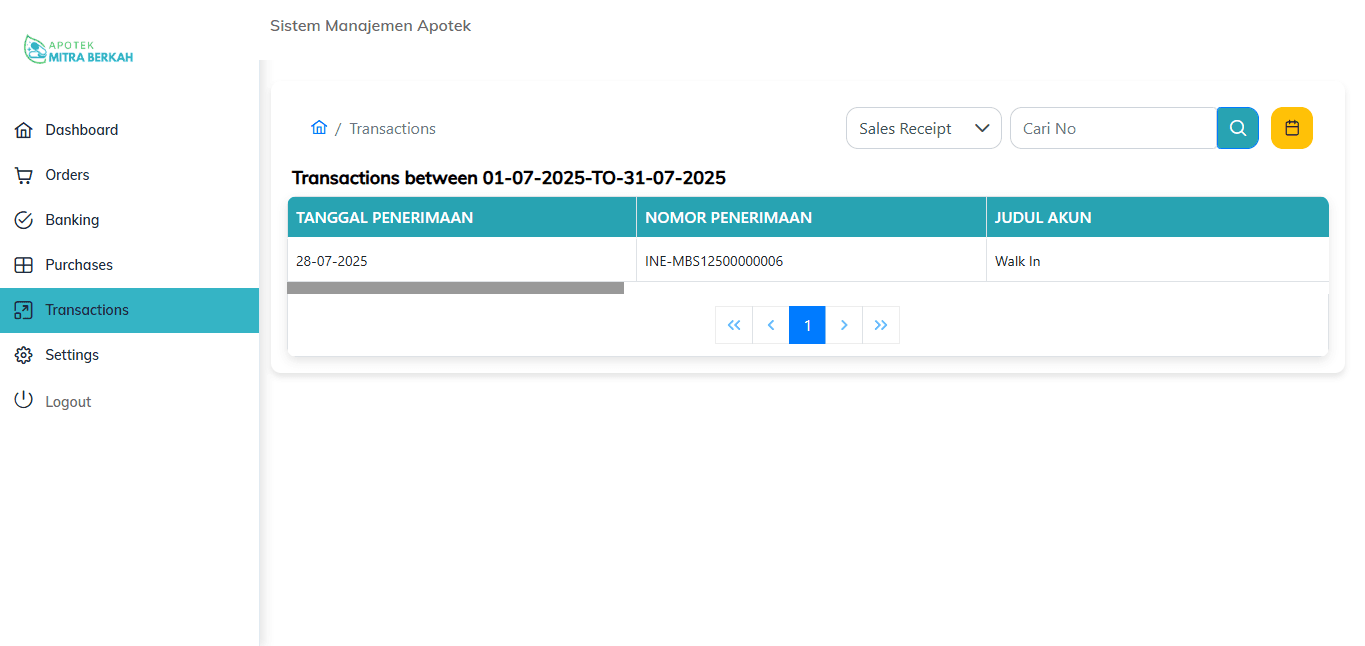Select page 1 in pagination

[x=807, y=325]
